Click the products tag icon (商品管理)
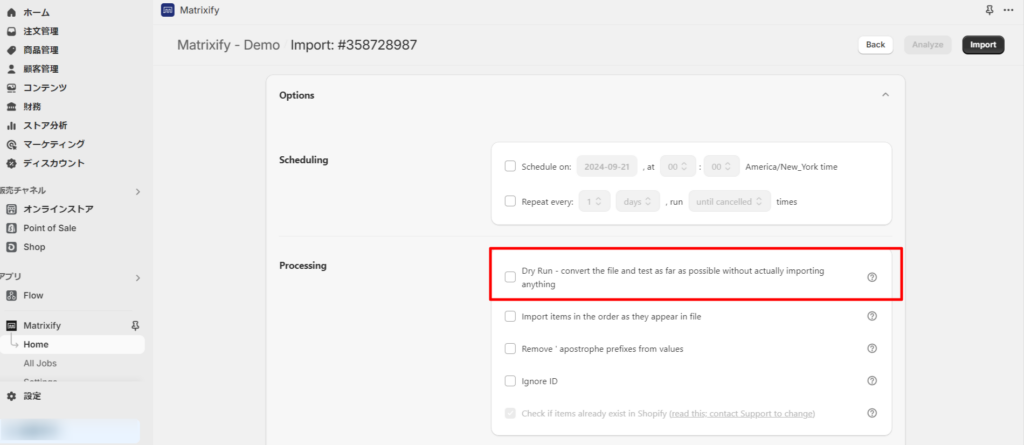1024x445 pixels. point(11,50)
